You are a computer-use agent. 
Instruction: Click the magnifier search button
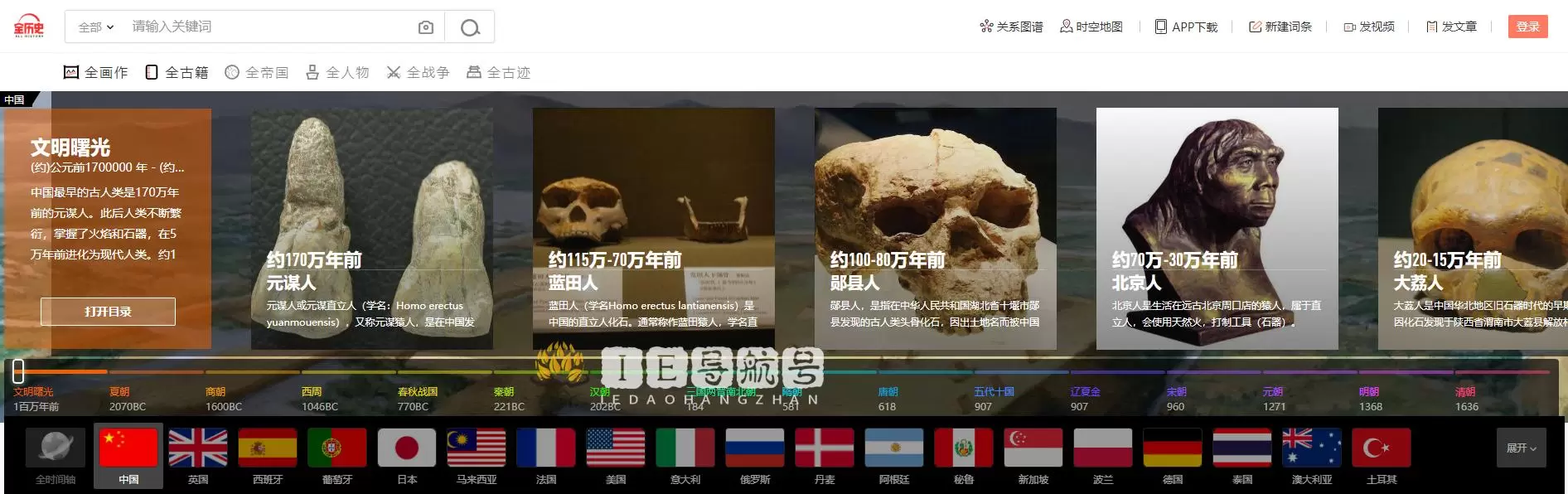click(470, 27)
